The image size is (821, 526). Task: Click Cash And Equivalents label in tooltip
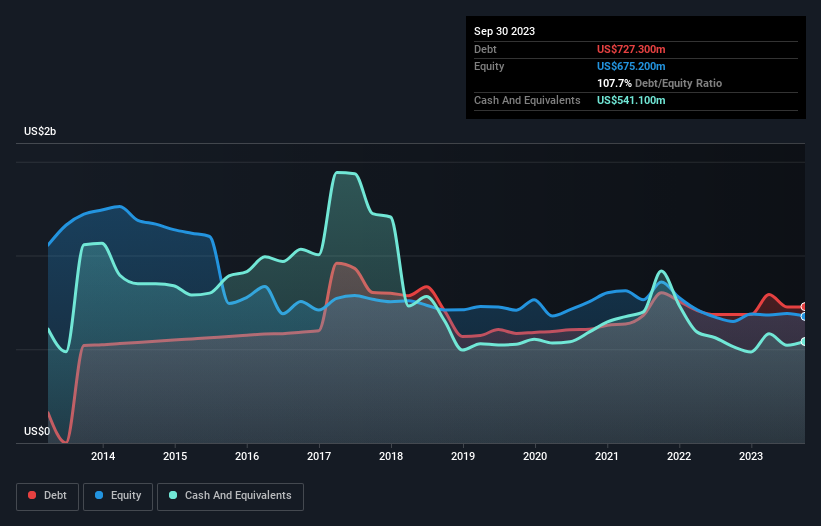pyautogui.click(x=527, y=100)
